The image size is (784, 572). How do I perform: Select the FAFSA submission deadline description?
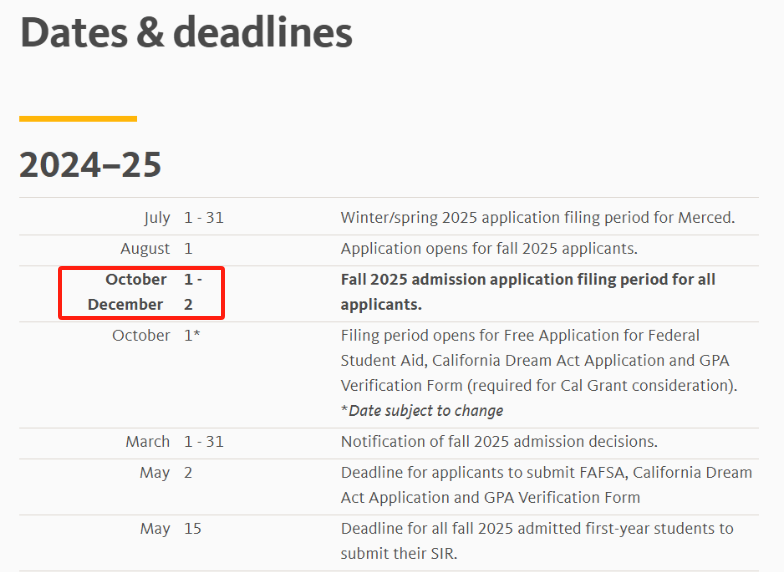coord(546,485)
